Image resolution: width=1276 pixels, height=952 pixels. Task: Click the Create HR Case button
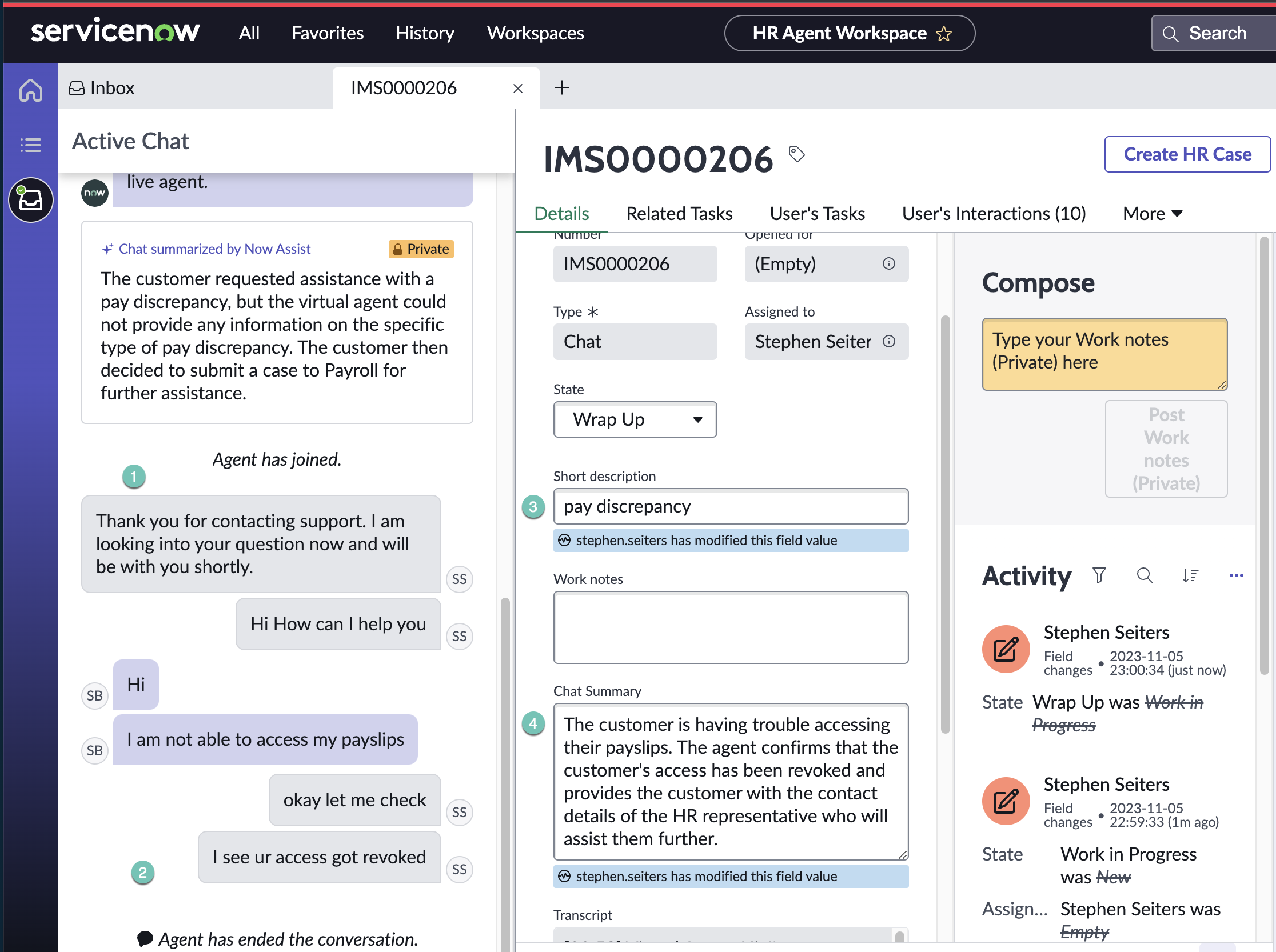[x=1187, y=154]
